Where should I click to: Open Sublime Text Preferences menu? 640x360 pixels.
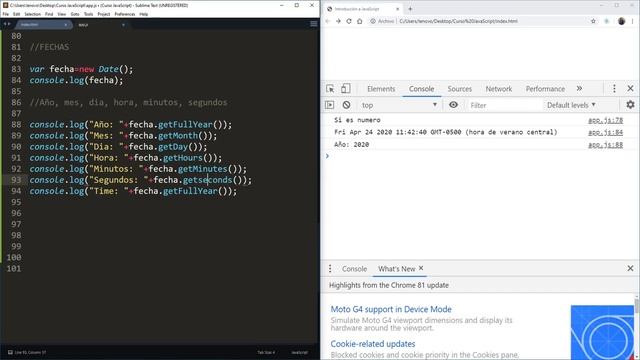tap(124, 14)
